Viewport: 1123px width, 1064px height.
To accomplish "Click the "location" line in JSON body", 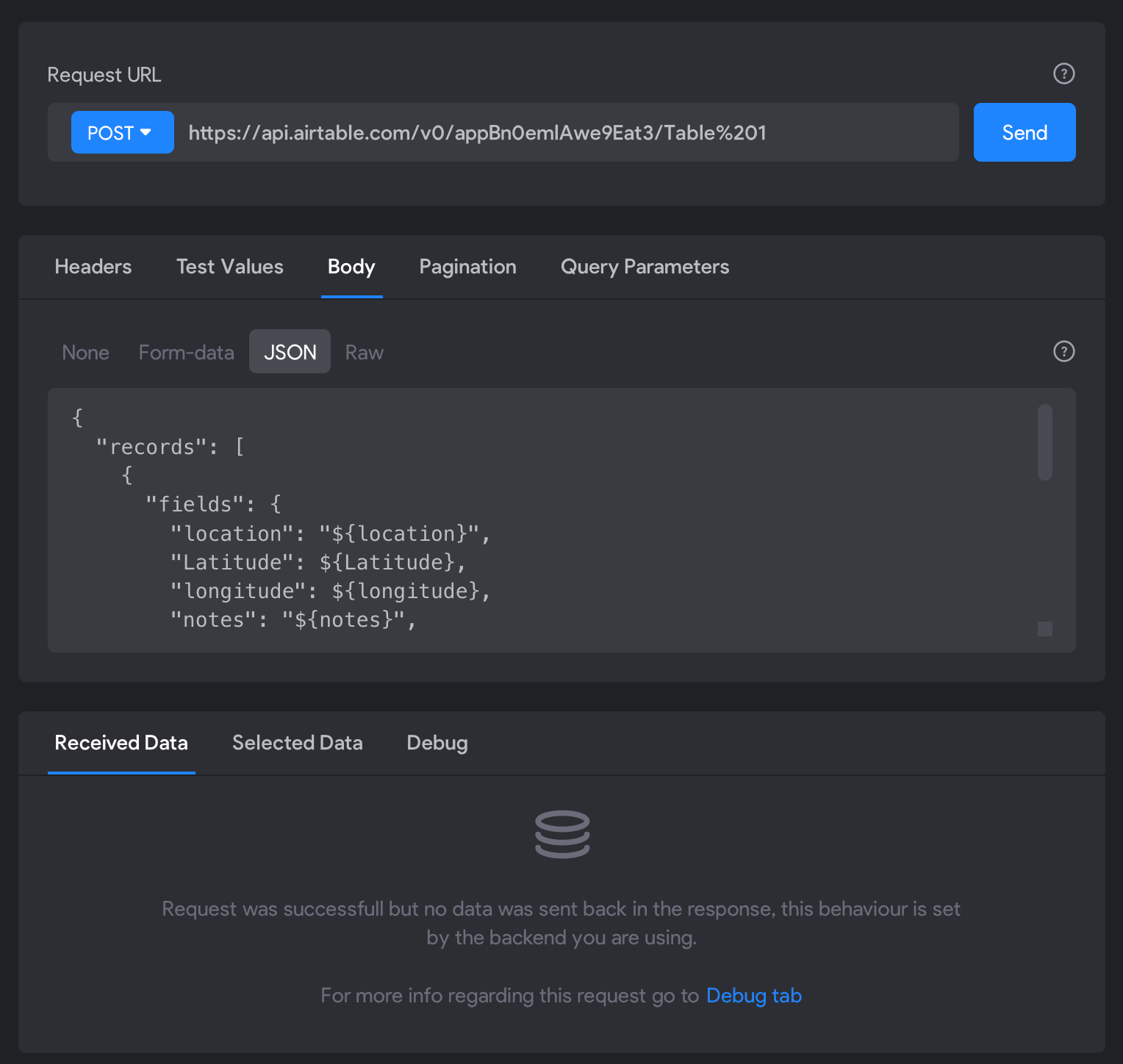I will [330, 533].
